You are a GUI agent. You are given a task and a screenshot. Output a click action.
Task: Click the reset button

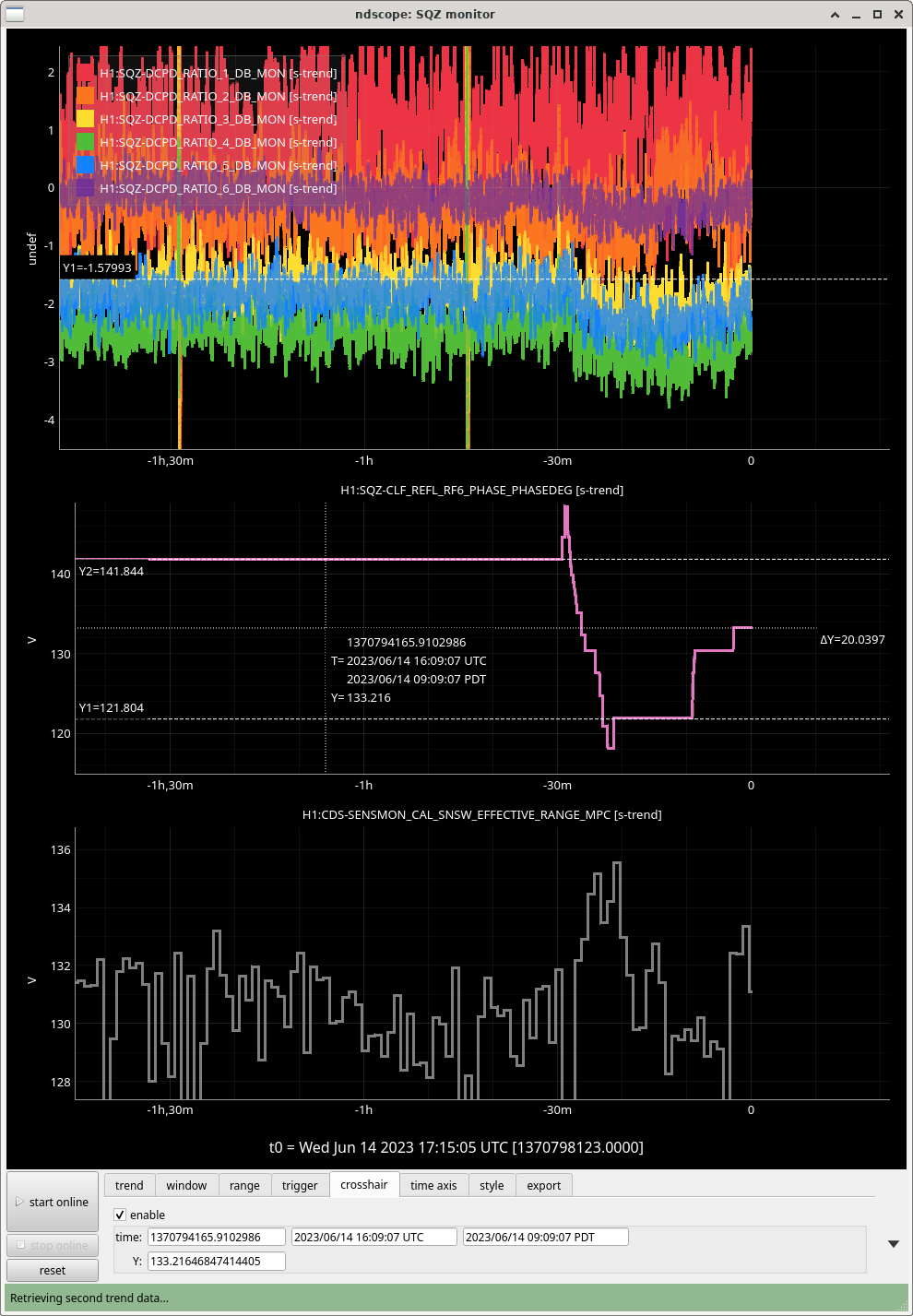point(53,1270)
